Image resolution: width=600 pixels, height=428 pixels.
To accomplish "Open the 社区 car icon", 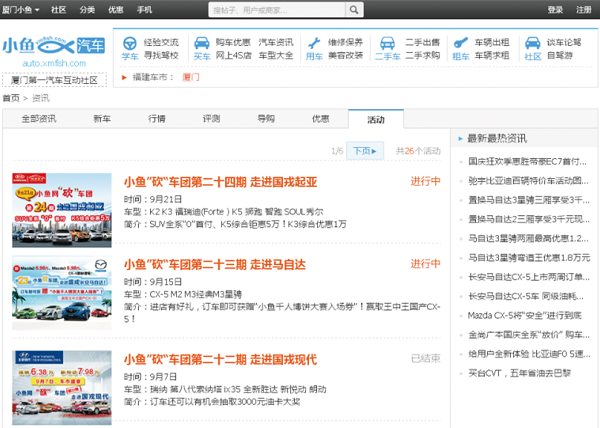I will coord(533,43).
